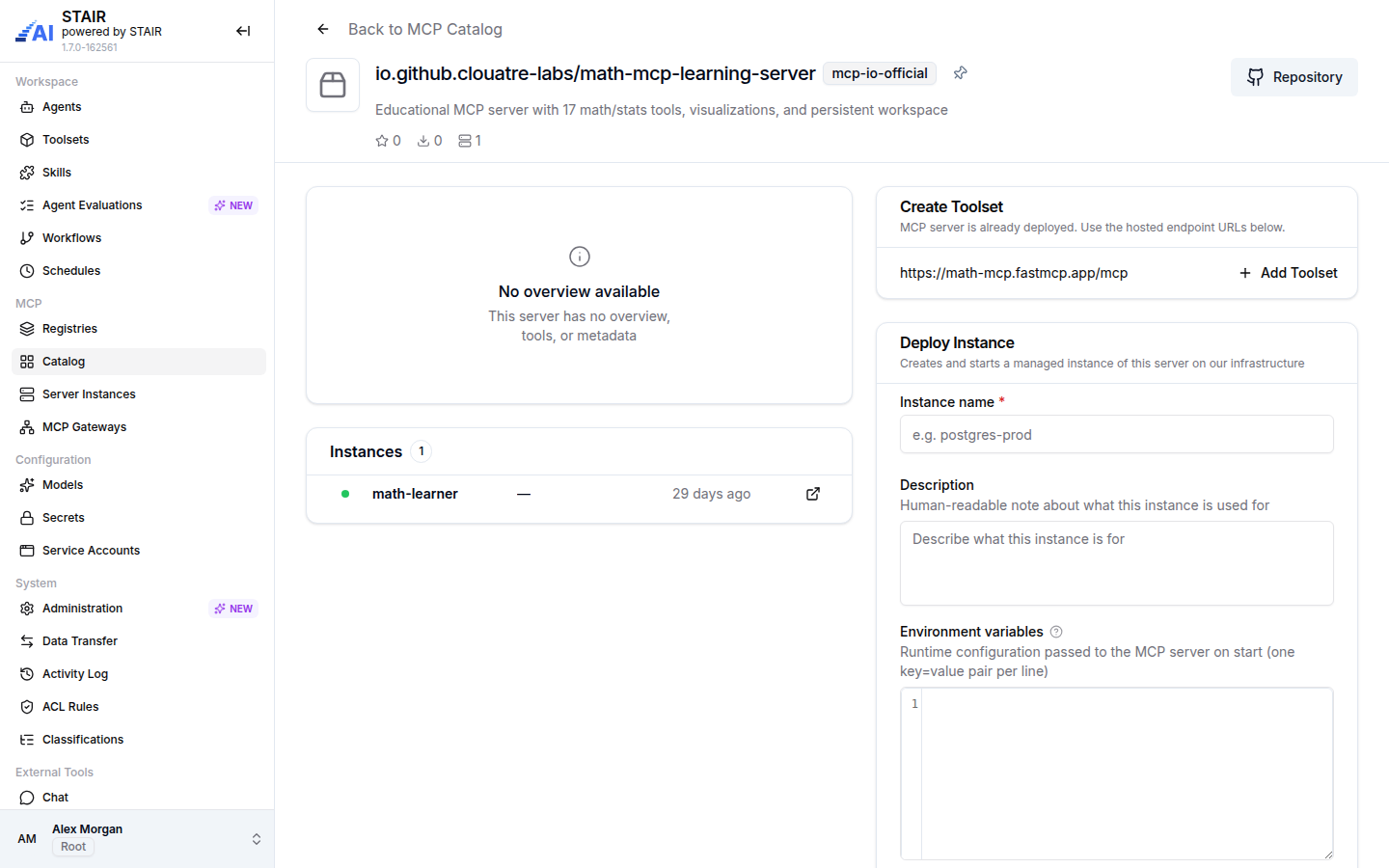
Task: Click the downloads count icon
Action: 423,141
